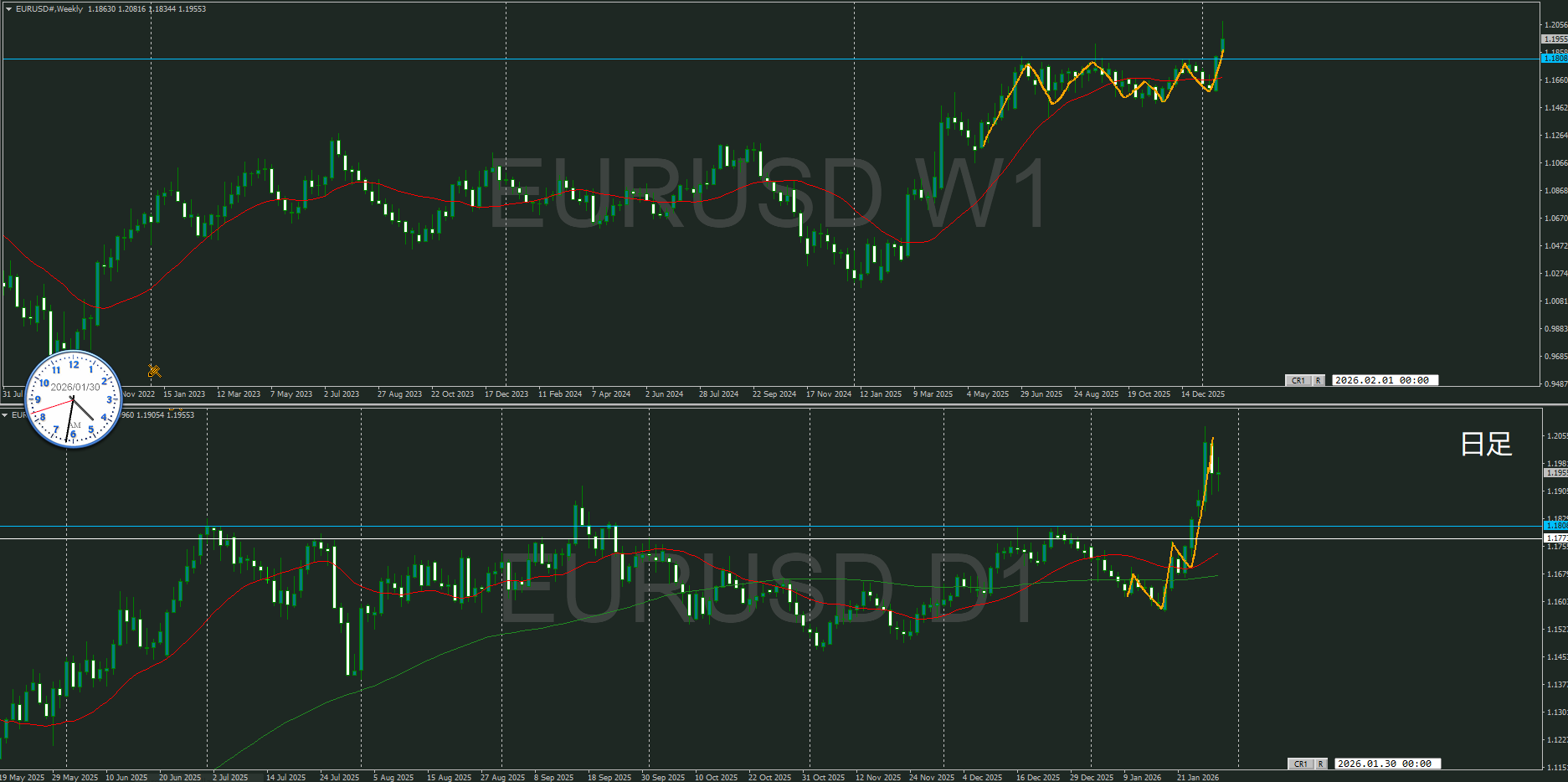
Task: Click R button on daily chart
Action: [x=1320, y=764]
